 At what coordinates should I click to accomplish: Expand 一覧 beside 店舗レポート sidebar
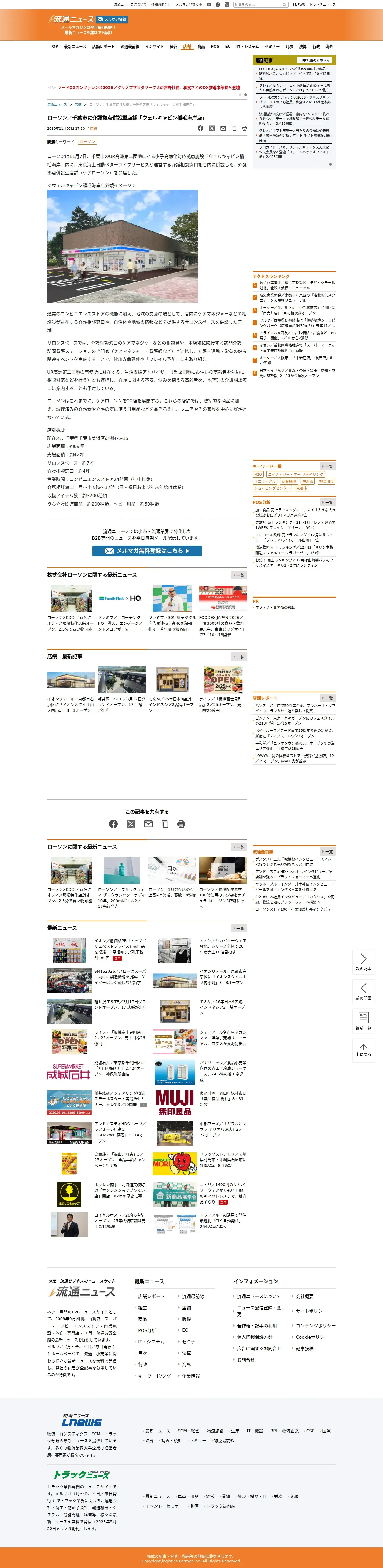[327, 698]
